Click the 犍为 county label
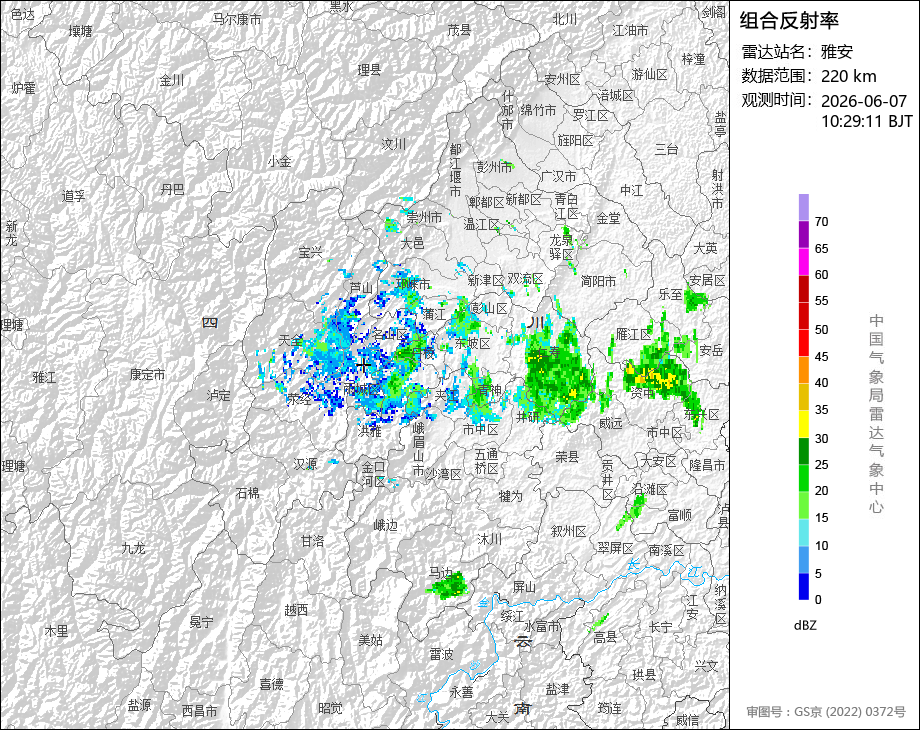920x730 pixels. tap(510, 496)
